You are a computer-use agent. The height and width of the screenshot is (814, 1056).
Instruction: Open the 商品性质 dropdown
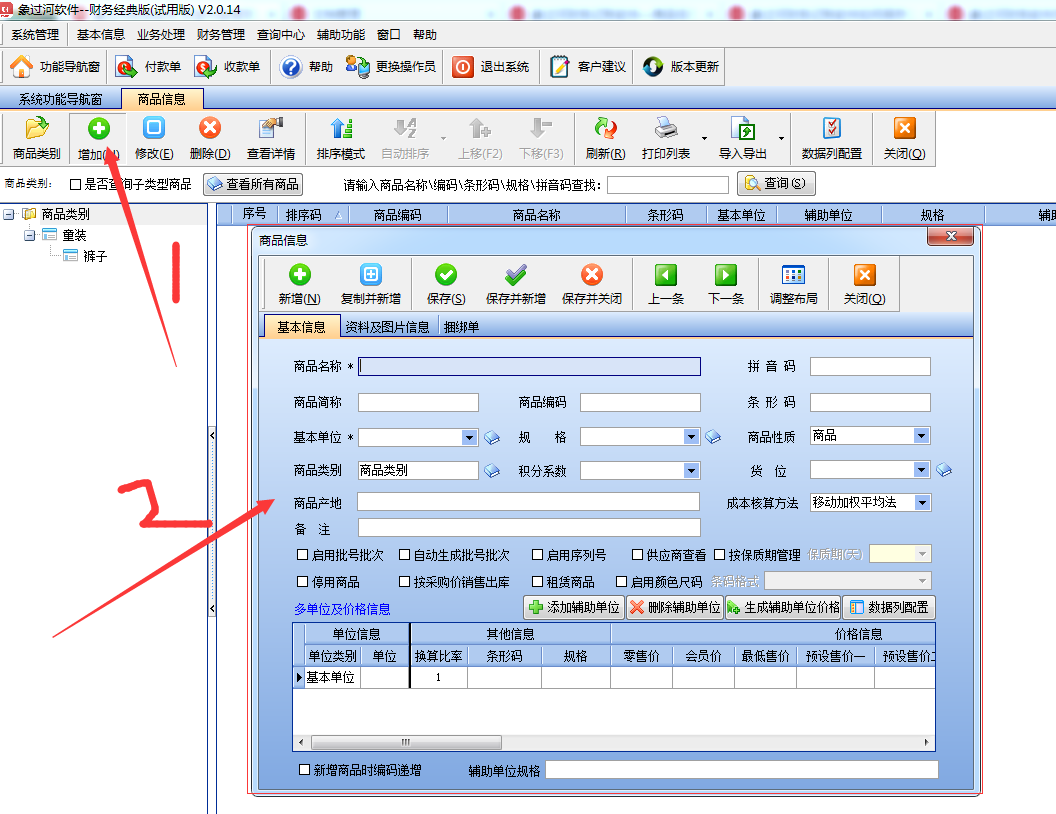coord(921,436)
